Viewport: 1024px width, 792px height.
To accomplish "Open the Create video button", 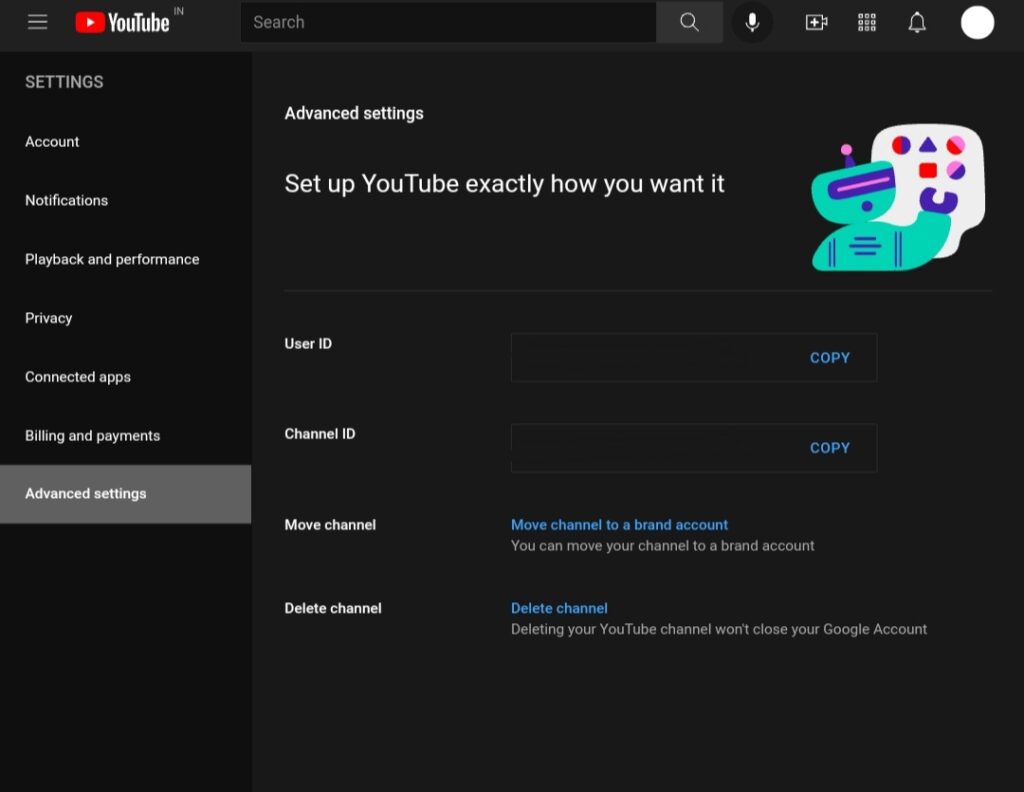I will click(816, 22).
